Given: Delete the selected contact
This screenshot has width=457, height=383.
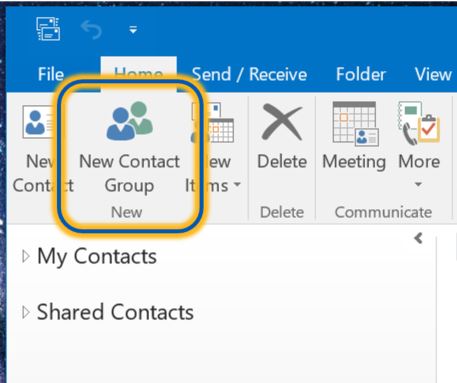Looking at the screenshot, I should point(282,136).
